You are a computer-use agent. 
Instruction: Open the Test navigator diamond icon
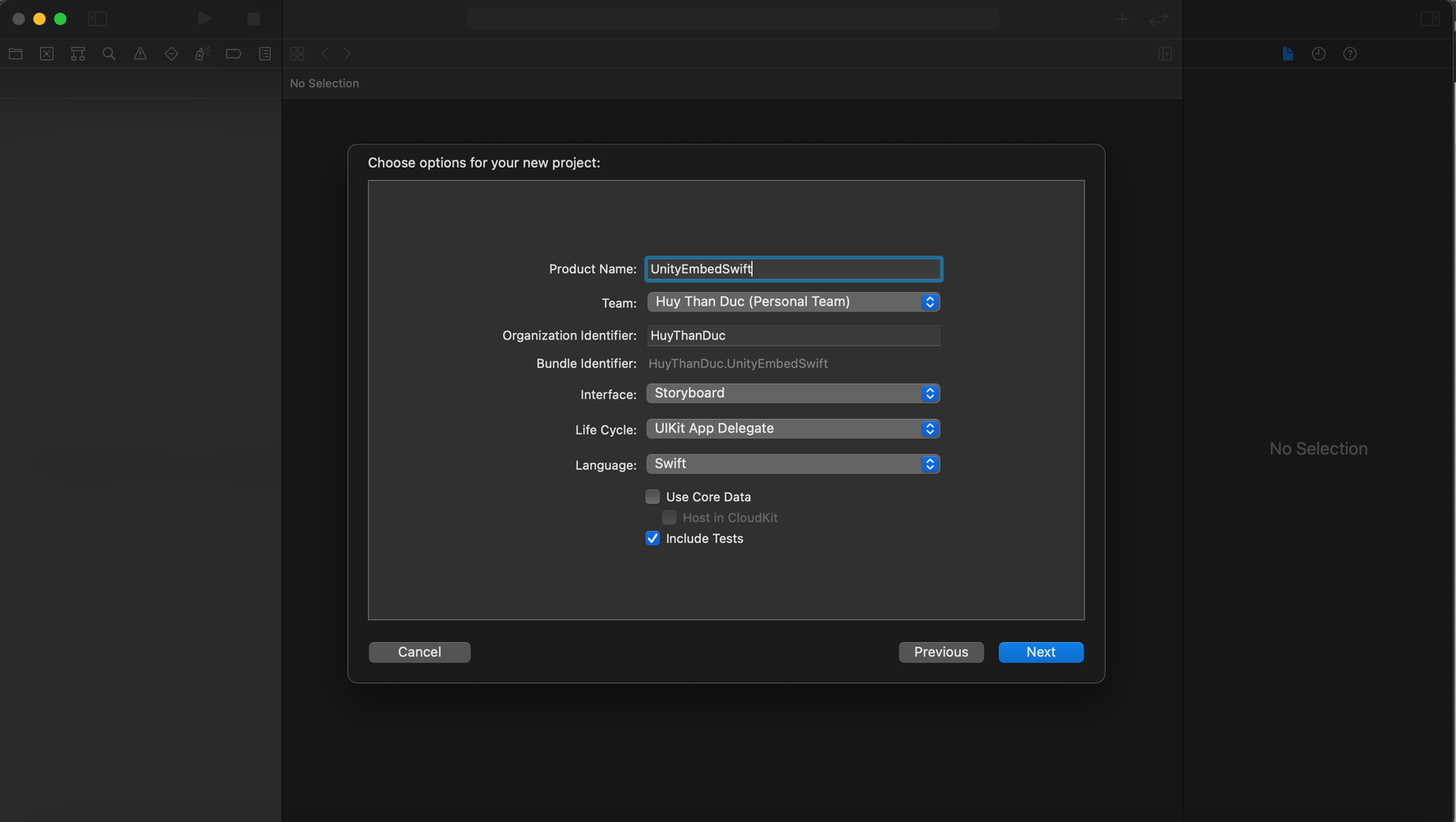click(x=171, y=54)
